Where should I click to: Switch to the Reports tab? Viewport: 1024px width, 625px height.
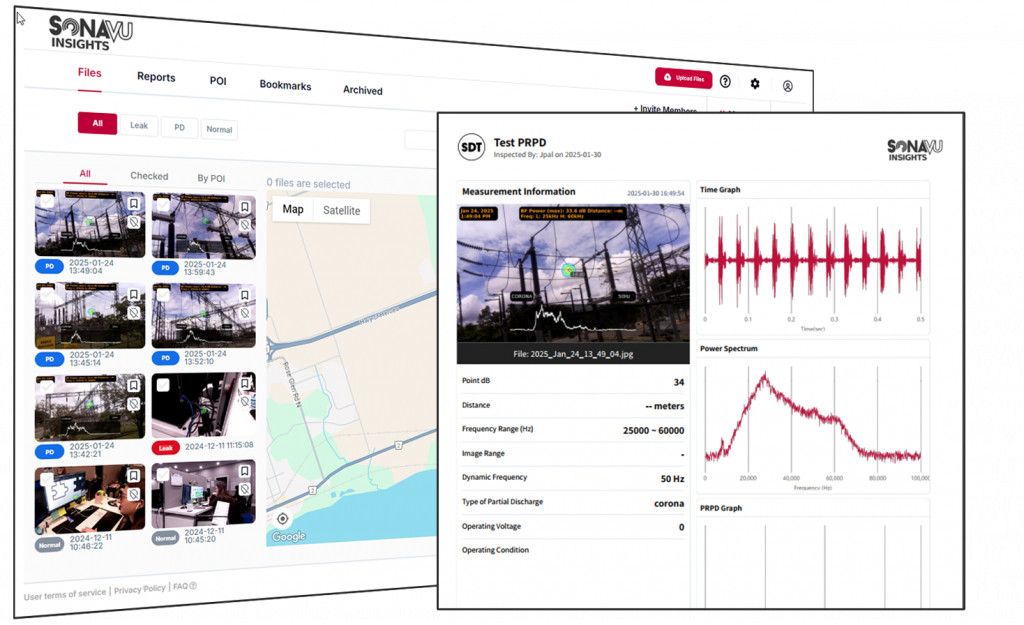(x=156, y=77)
